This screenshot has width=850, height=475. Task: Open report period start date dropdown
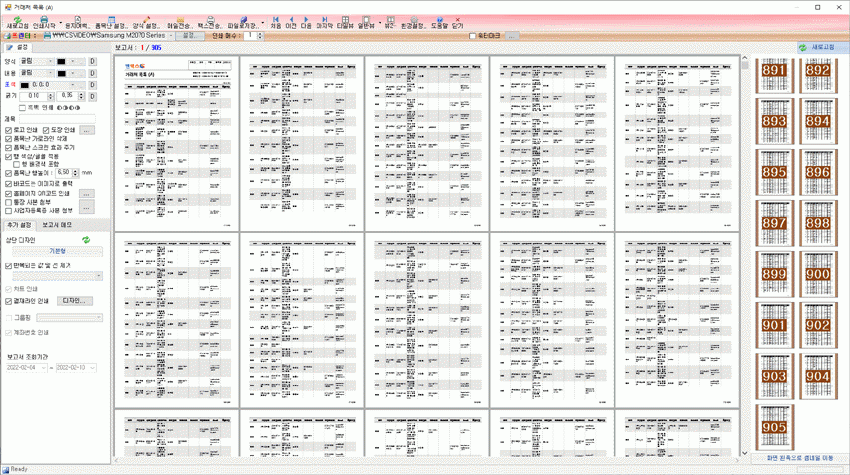click(x=43, y=368)
